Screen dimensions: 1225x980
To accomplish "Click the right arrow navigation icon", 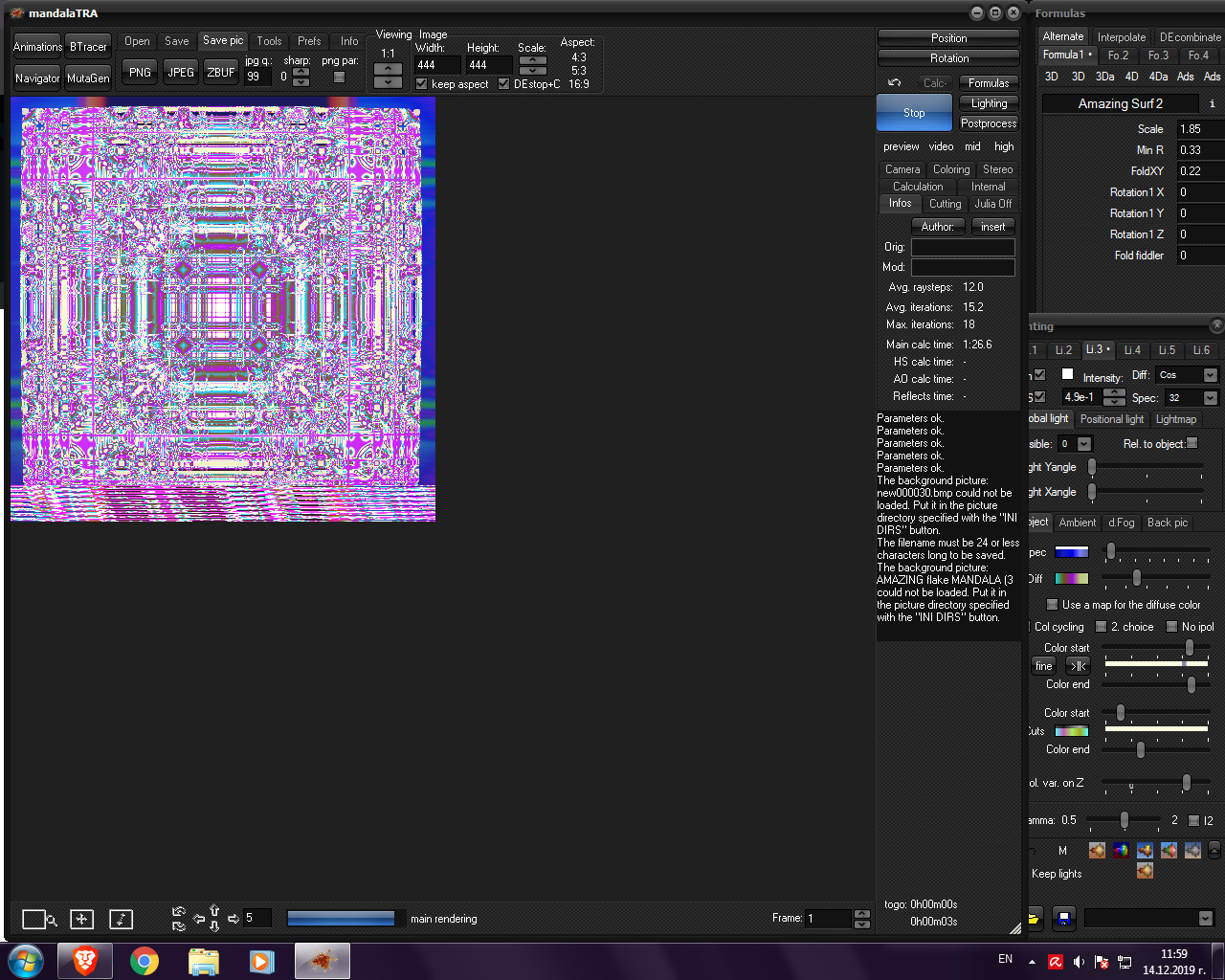I will (x=233, y=919).
